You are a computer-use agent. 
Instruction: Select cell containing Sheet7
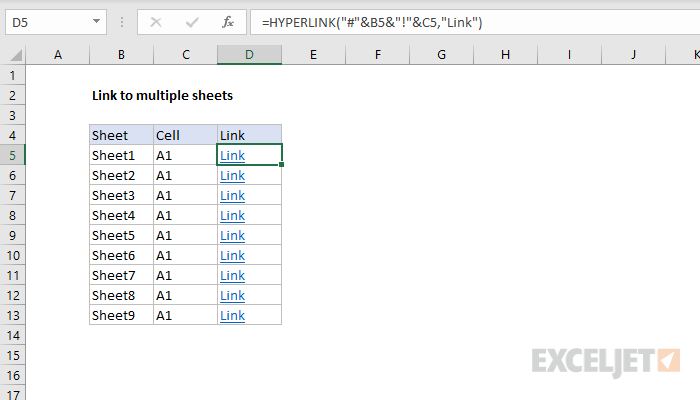[121, 275]
